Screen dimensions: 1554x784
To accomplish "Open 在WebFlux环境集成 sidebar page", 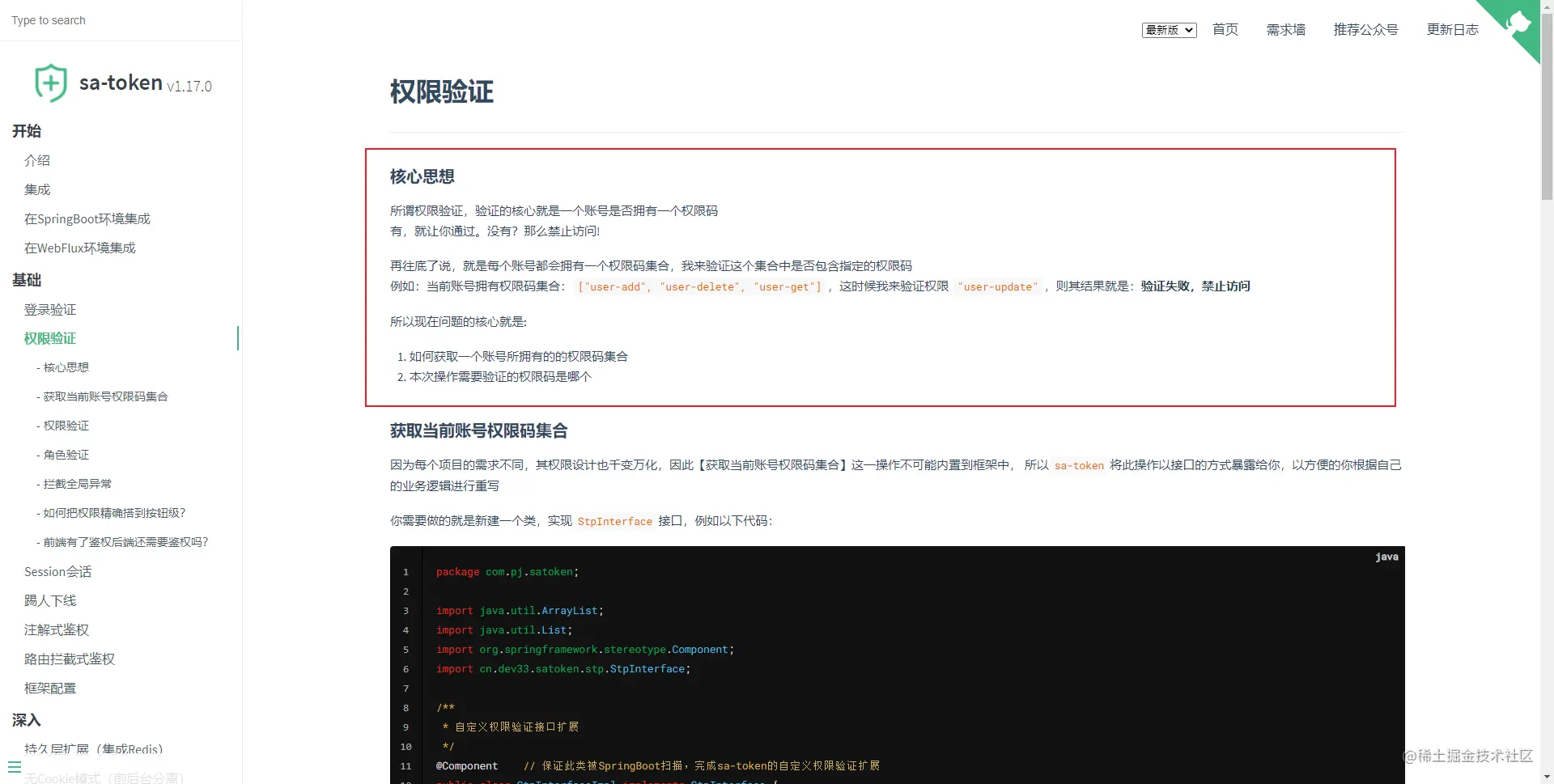I will 80,248.
